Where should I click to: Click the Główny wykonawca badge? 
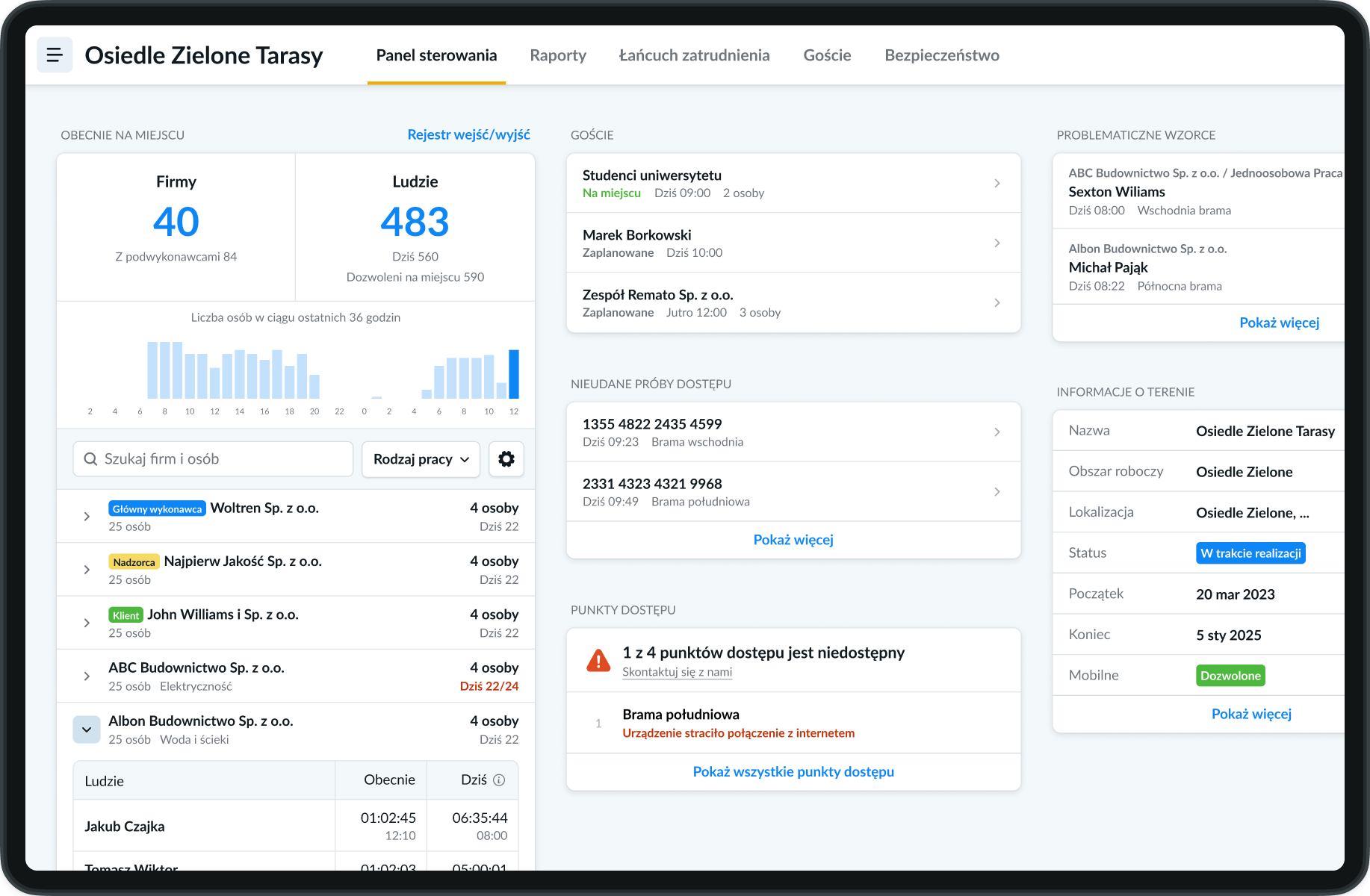[157, 509]
